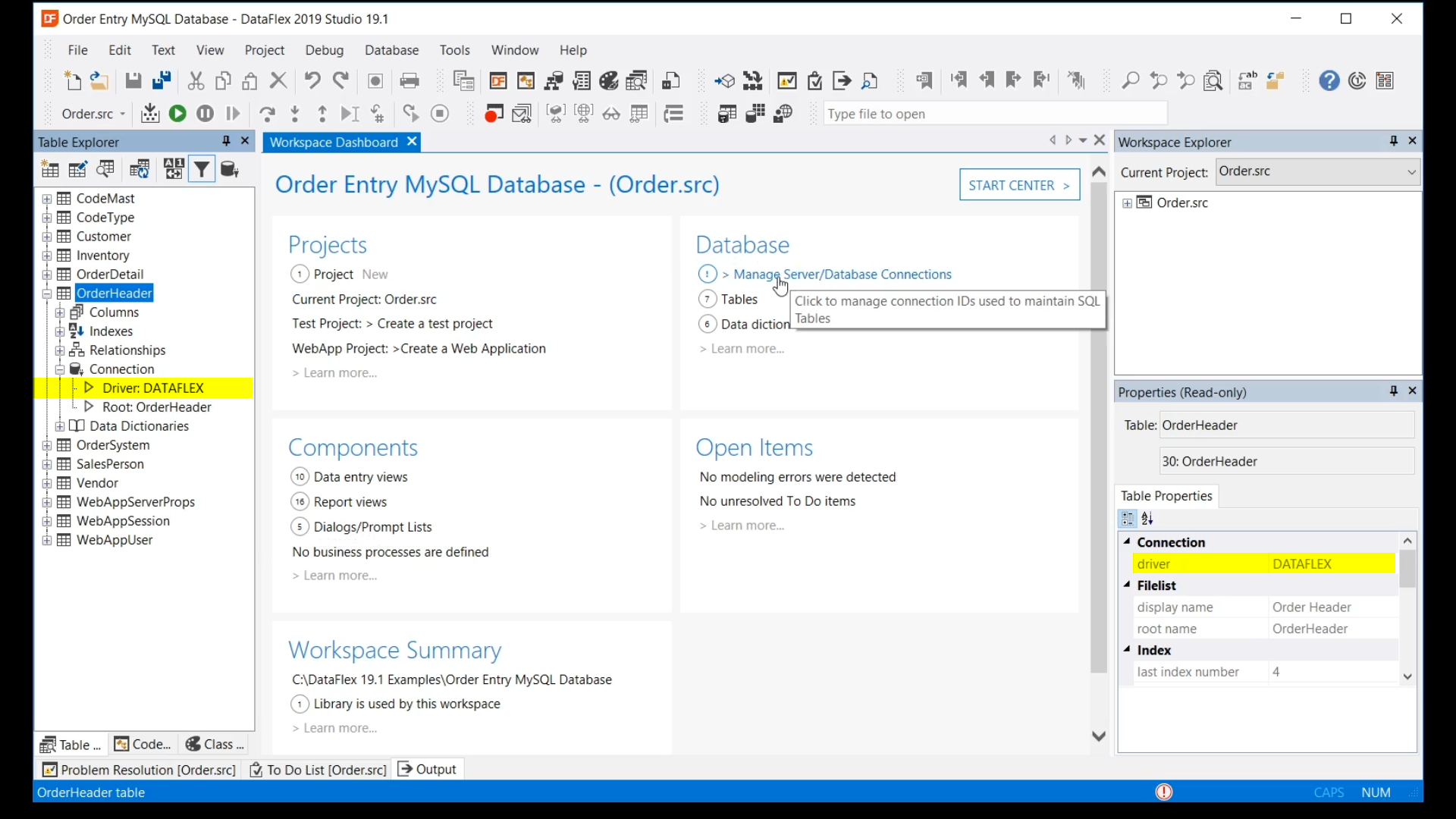Expand the Columns node under OrderHeader
The width and height of the screenshot is (1456, 819).
60,312
